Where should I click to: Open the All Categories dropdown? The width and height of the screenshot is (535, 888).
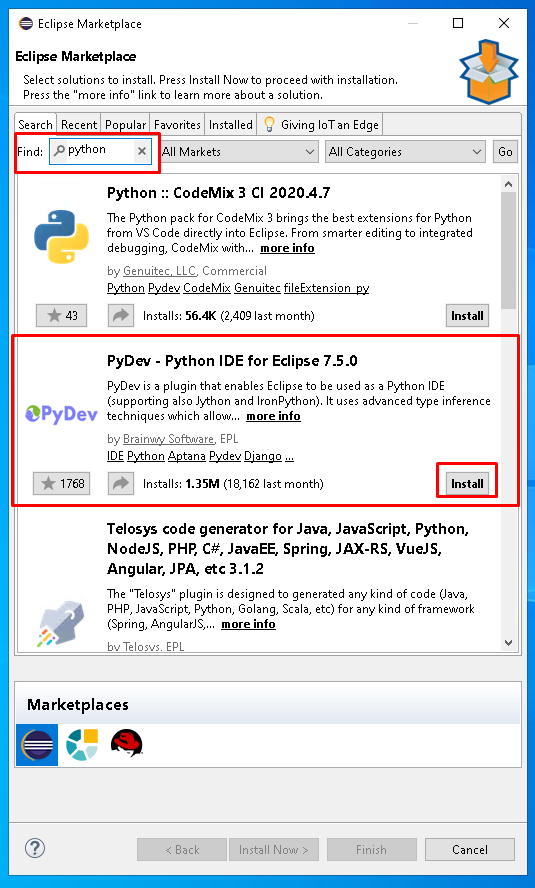[x=405, y=152]
